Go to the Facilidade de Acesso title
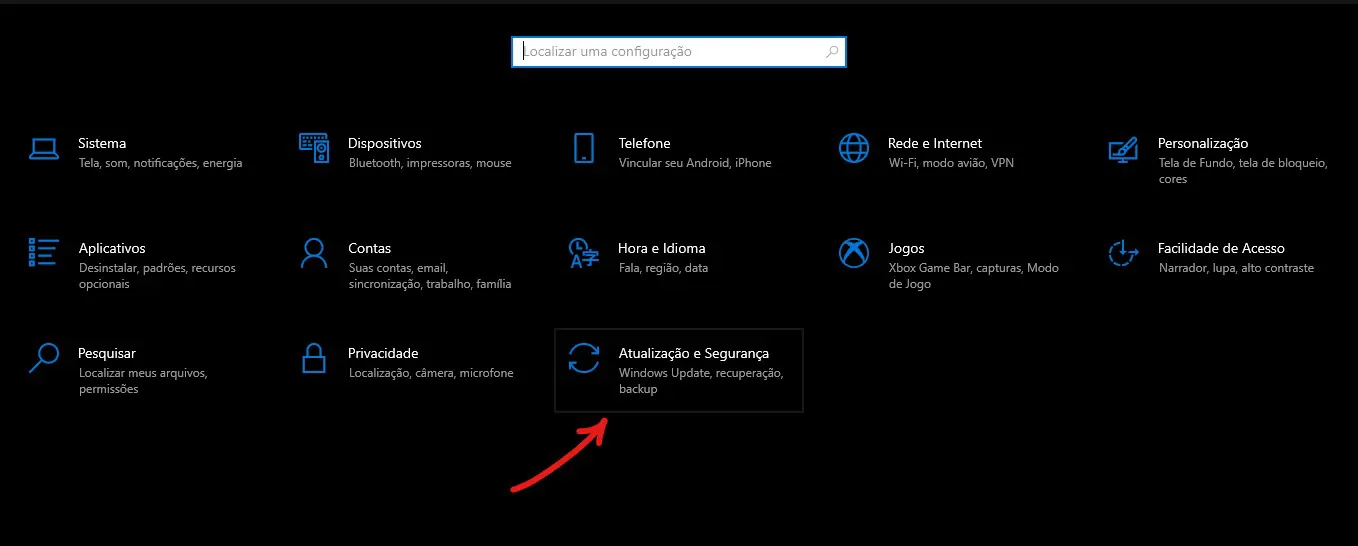 [1221, 248]
